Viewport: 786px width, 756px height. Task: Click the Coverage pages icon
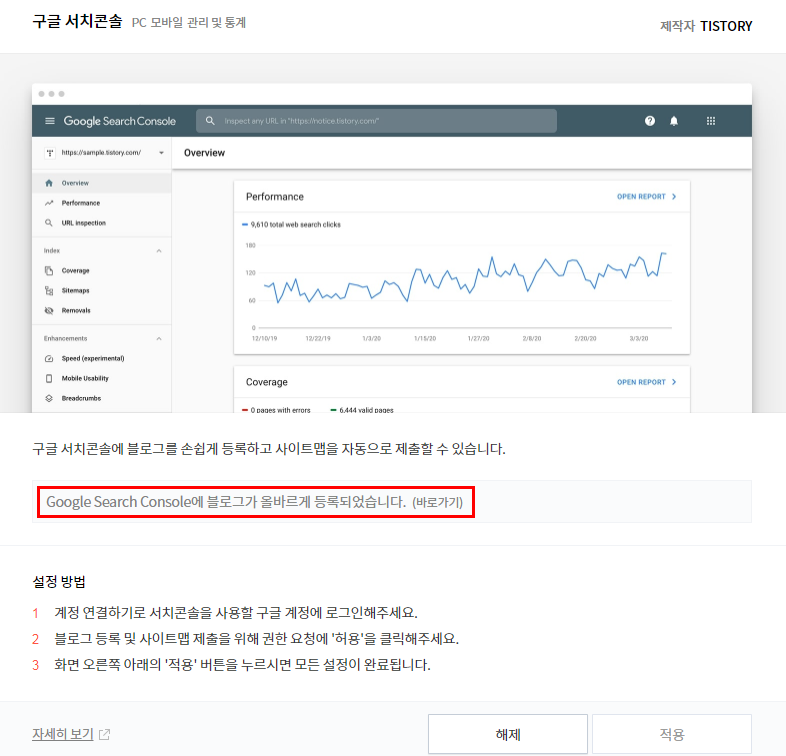coord(49,271)
